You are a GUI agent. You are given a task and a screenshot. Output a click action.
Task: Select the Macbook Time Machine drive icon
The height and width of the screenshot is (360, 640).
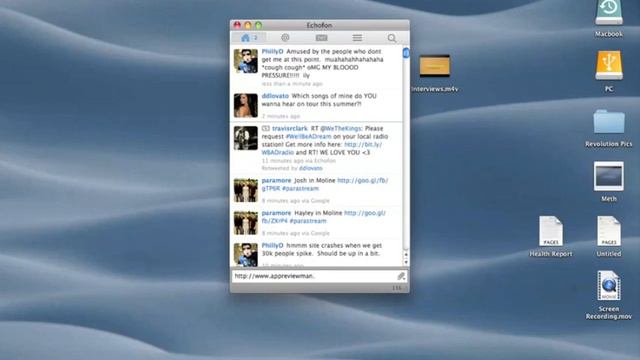point(609,13)
